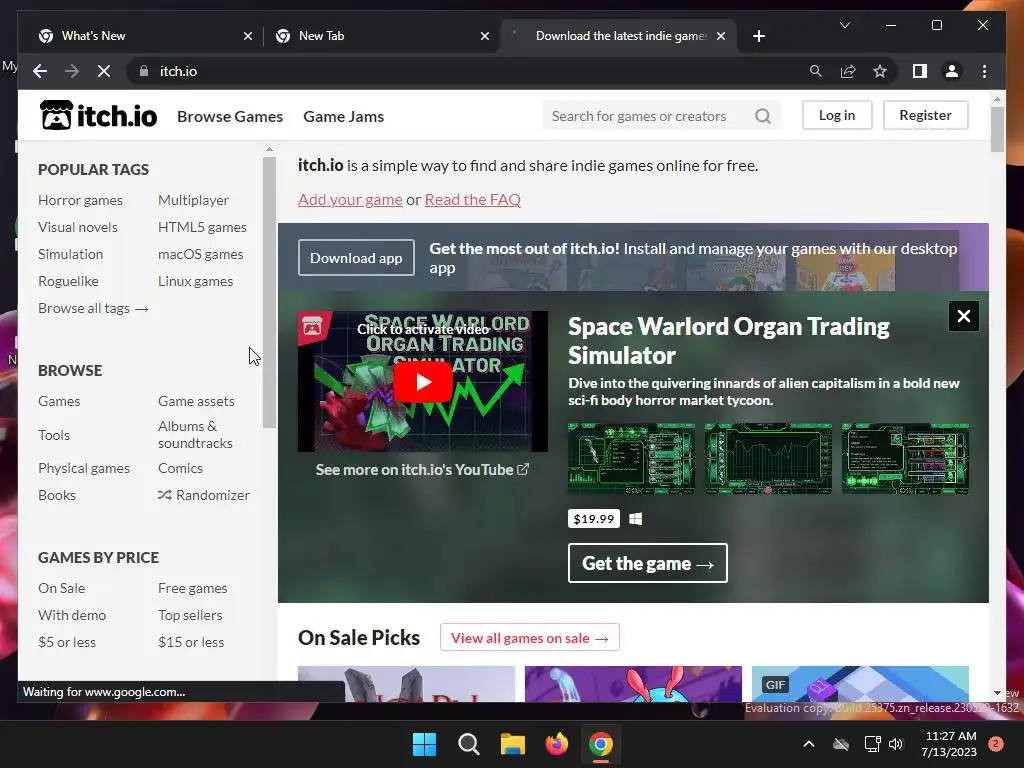The width and height of the screenshot is (1024, 768).
Task: Select Roguelike tag
Action: [x=68, y=281]
